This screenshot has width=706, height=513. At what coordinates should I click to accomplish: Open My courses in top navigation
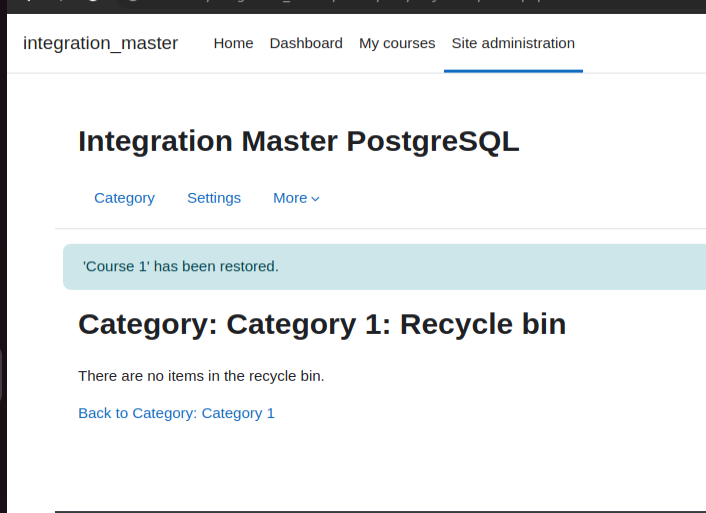[x=397, y=43]
